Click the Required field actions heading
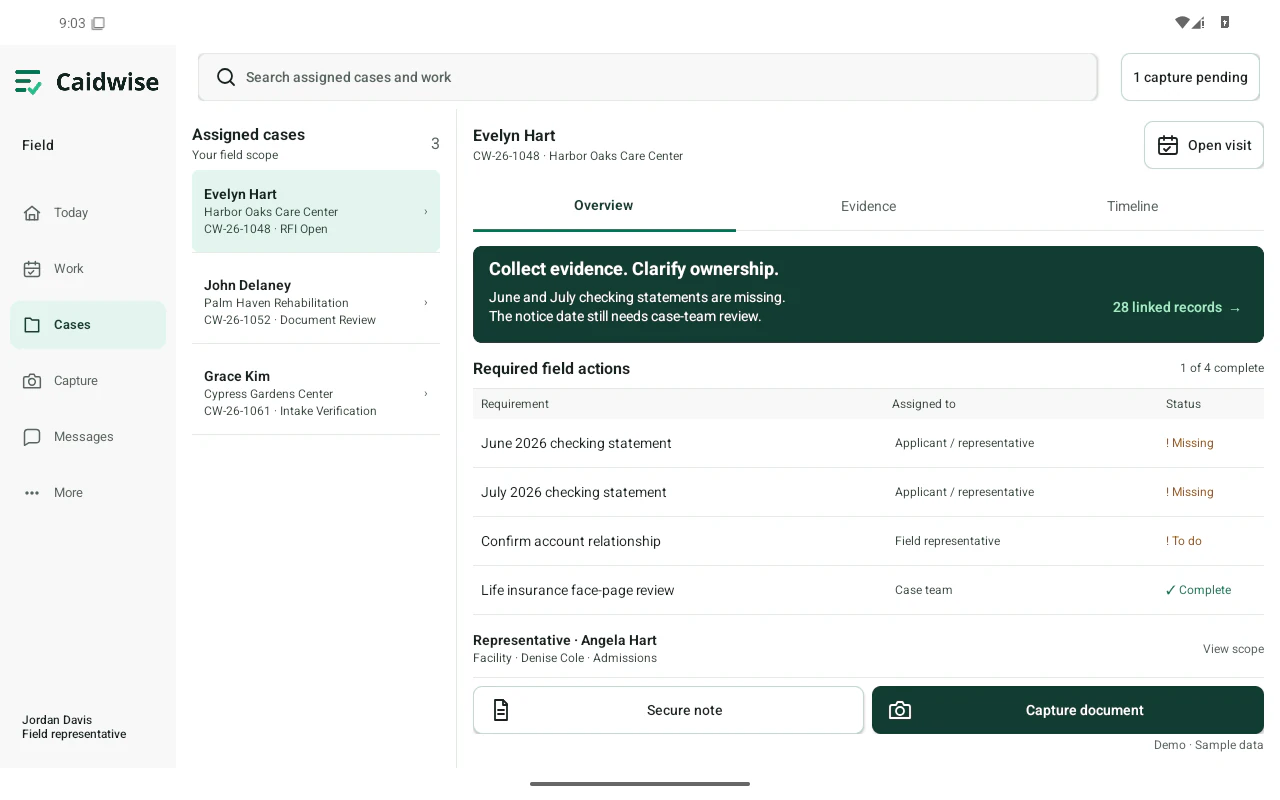The width and height of the screenshot is (1280, 800). tap(551, 369)
